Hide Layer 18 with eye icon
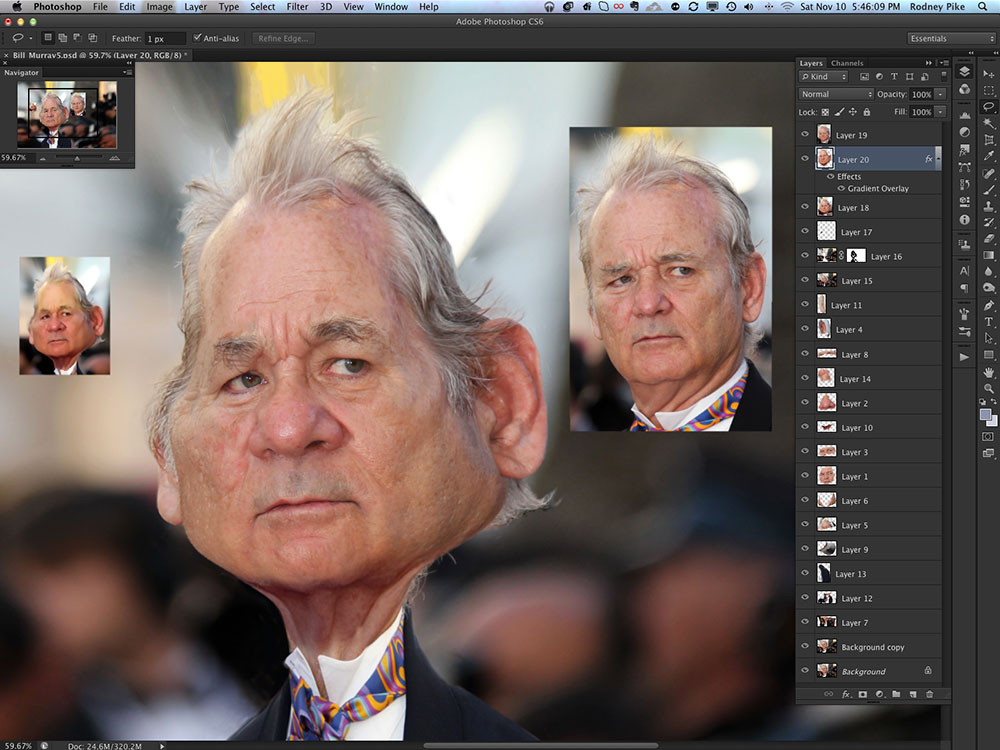The image size is (1000, 750). click(x=805, y=207)
